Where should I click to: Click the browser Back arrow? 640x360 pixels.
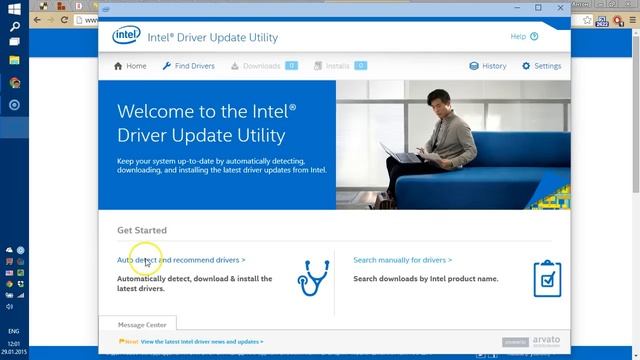pyautogui.click(x=37, y=20)
